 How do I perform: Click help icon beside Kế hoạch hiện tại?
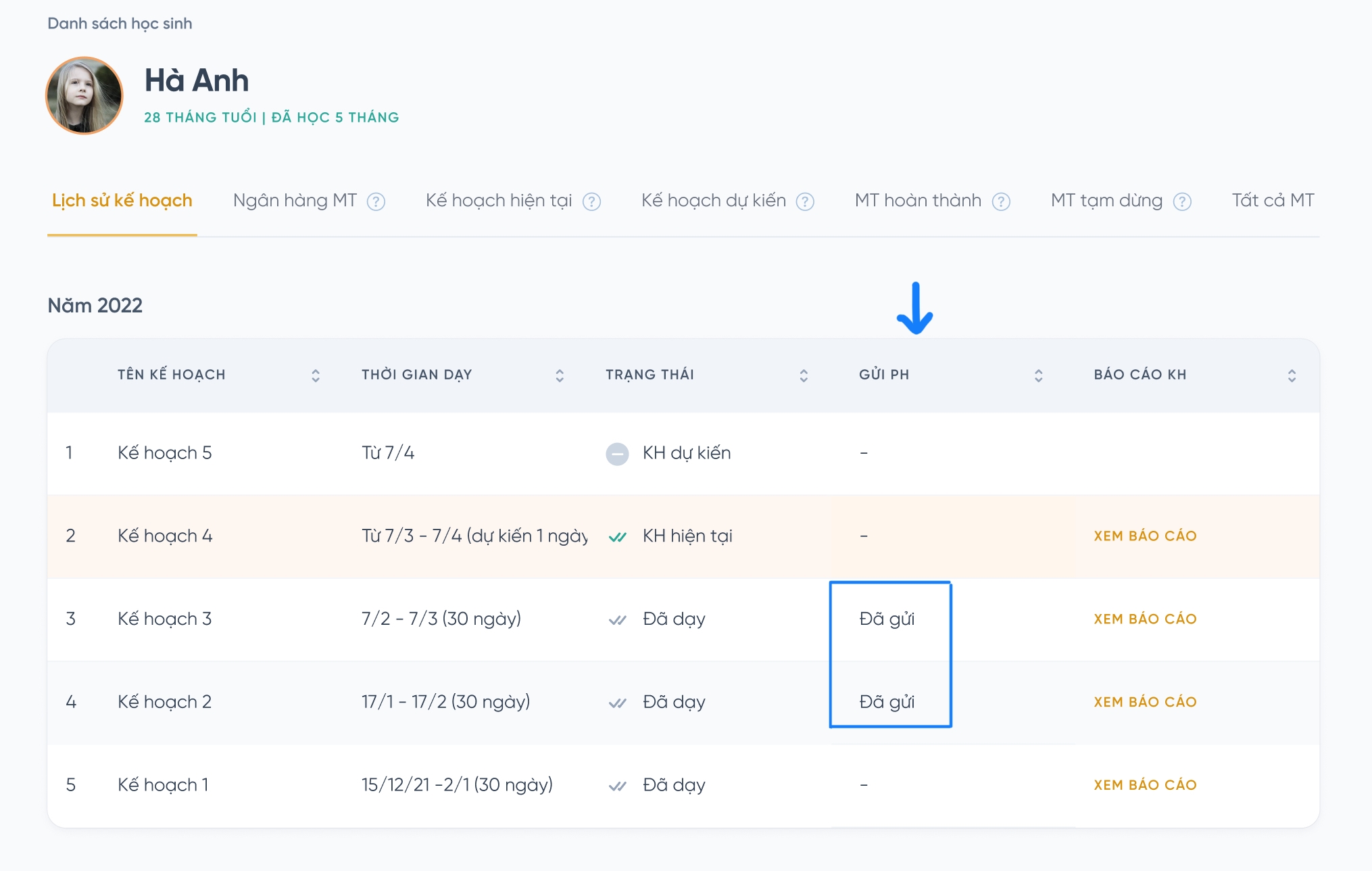pyautogui.click(x=591, y=202)
